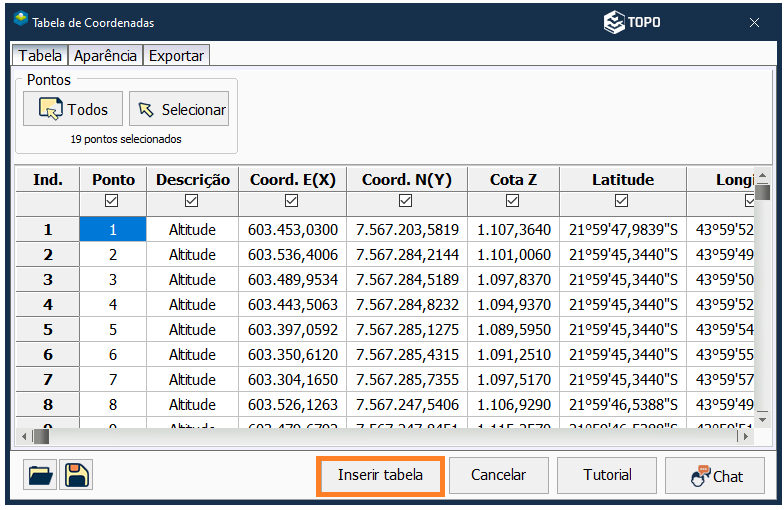Select the Tabela tab
The height and width of the screenshot is (510, 784).
[x=40, y=56]
